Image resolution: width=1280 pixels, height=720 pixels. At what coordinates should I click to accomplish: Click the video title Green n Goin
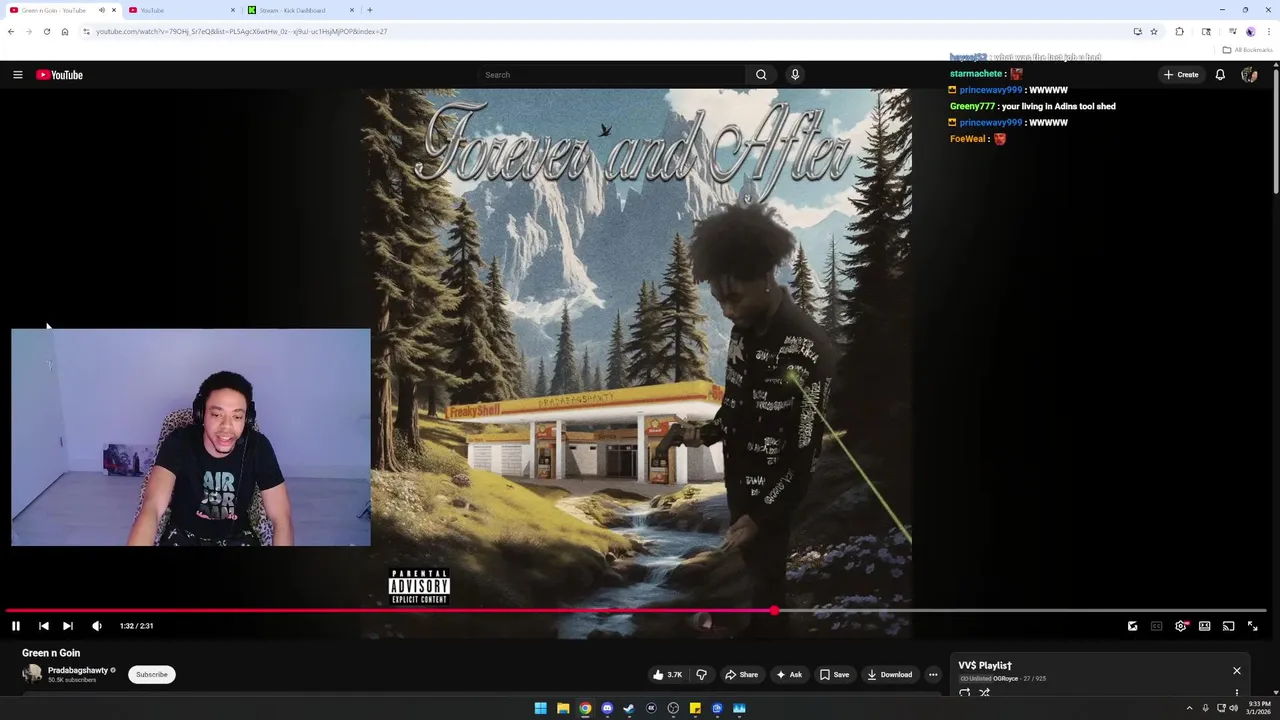tap(51, 653)
